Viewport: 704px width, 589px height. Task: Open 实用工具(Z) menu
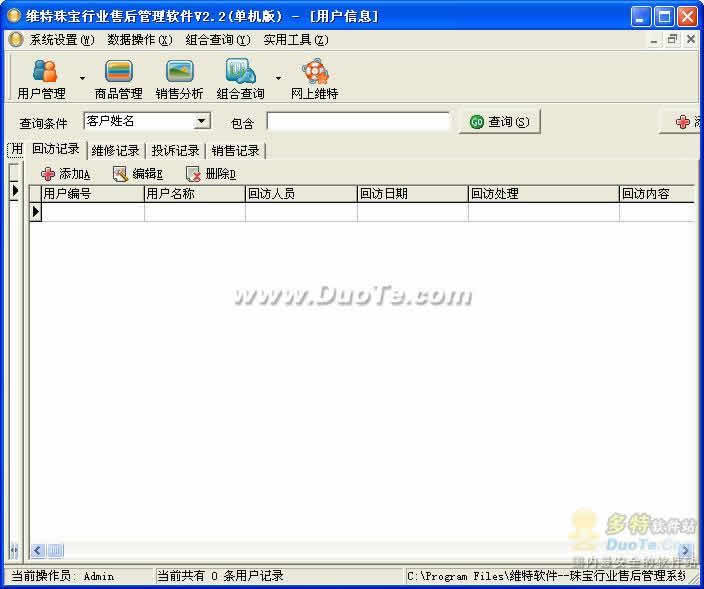pos(296,40)
